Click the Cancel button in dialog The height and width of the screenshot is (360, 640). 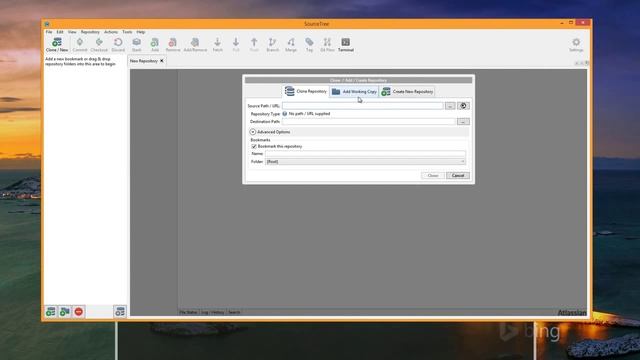point(458,176)
